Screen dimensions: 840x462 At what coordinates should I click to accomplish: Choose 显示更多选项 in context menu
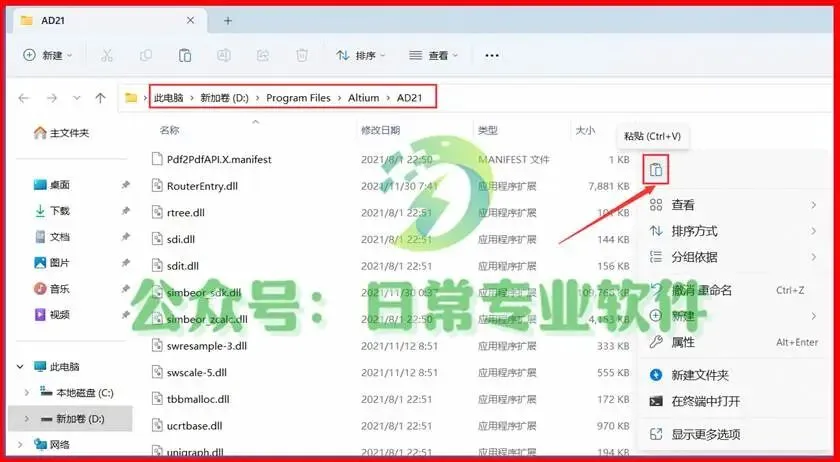pos(733,434)
